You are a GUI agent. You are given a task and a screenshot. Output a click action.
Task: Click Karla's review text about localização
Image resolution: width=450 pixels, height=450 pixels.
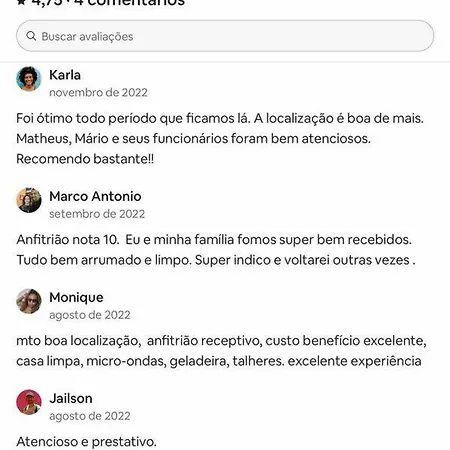[x=220, y=138]
